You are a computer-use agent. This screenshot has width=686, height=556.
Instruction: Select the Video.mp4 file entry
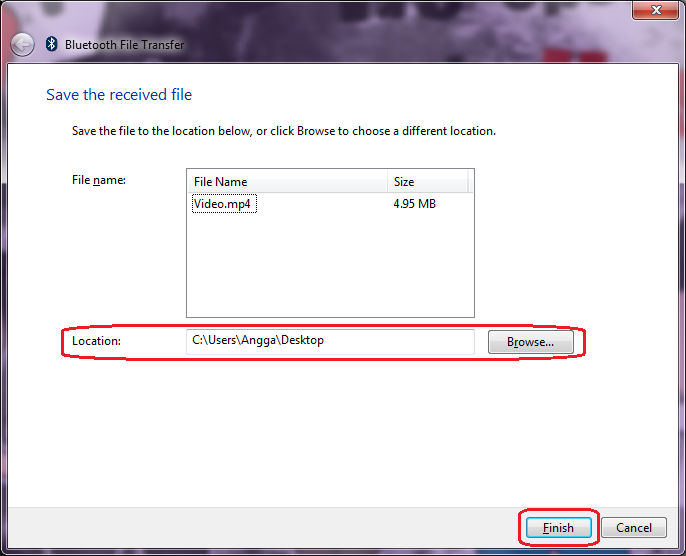point(224,204)
